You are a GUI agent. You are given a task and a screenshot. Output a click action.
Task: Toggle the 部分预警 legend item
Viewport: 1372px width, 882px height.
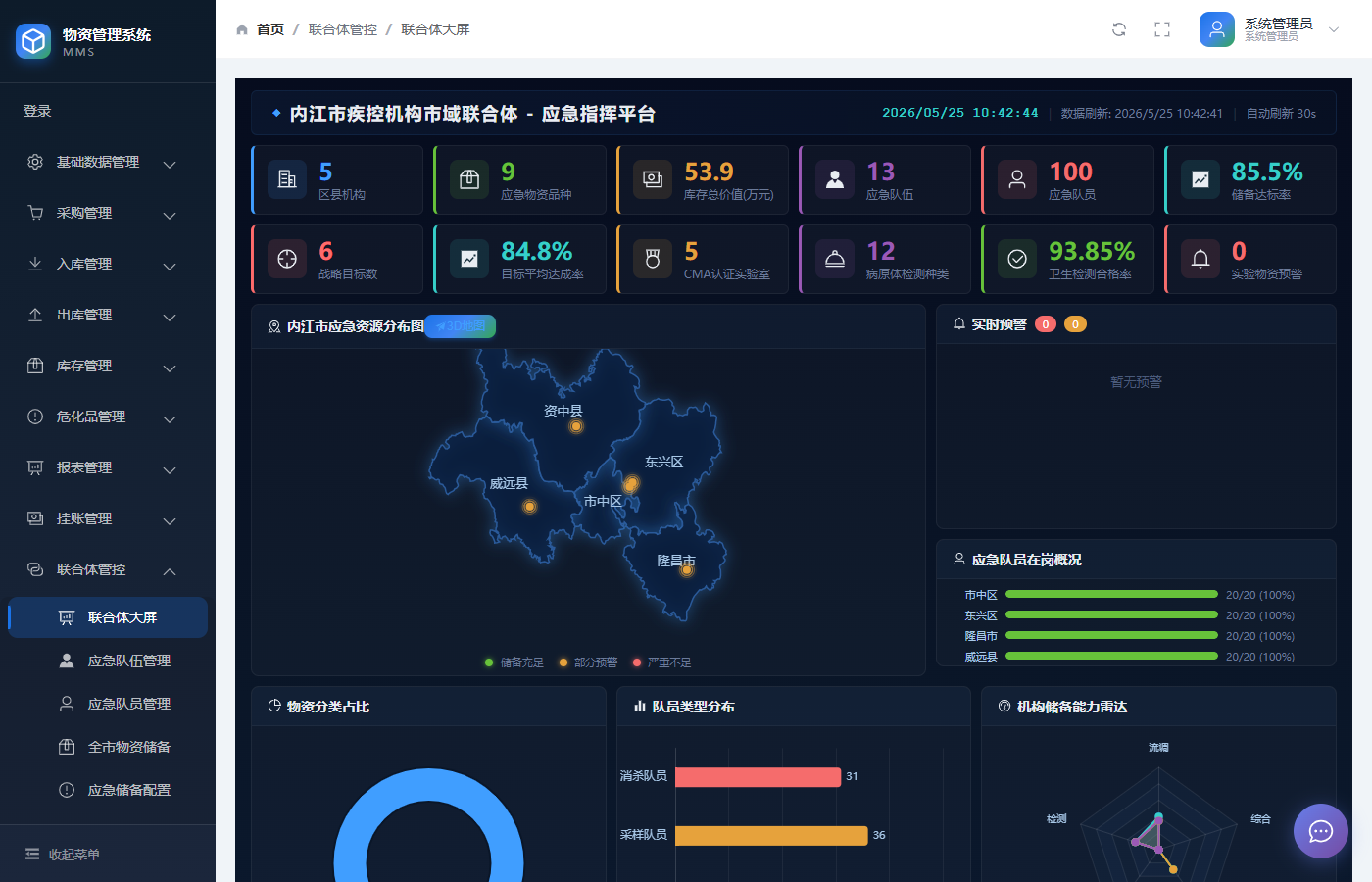click(x=588, y=662)
